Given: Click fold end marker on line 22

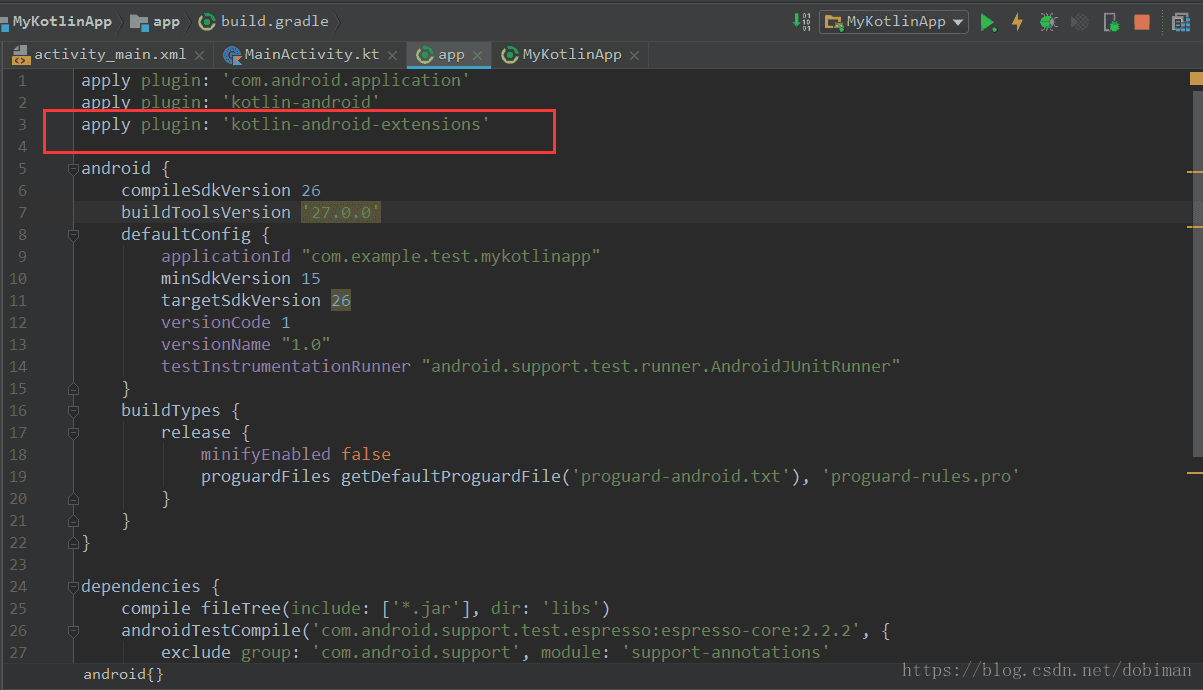Looking at the screenshot, I should [73, 543].
